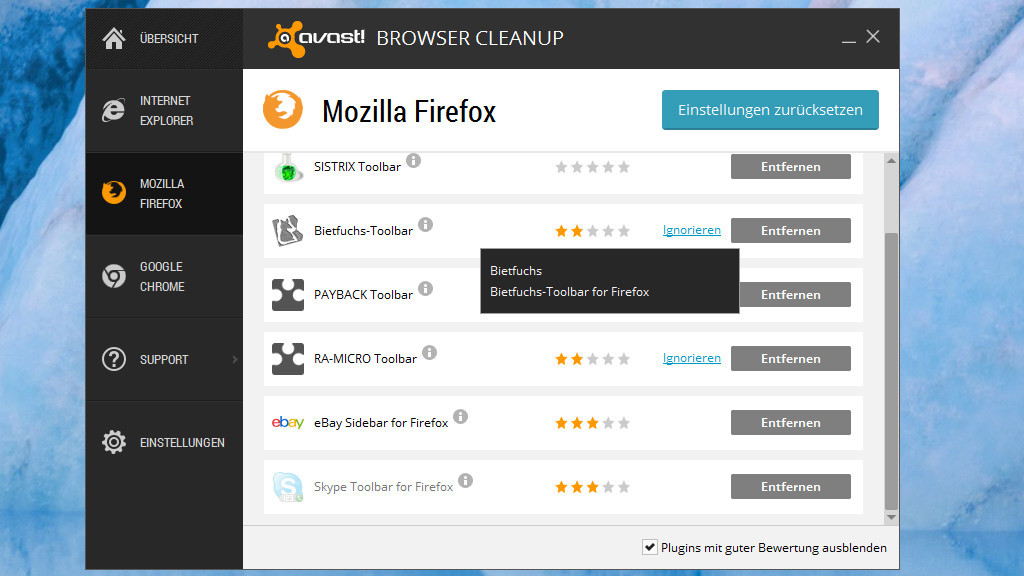Show info for Bietfuchs-Toolbar
Image resolution: width=1024 pixels, height=576 pixels.
point(425,225)
